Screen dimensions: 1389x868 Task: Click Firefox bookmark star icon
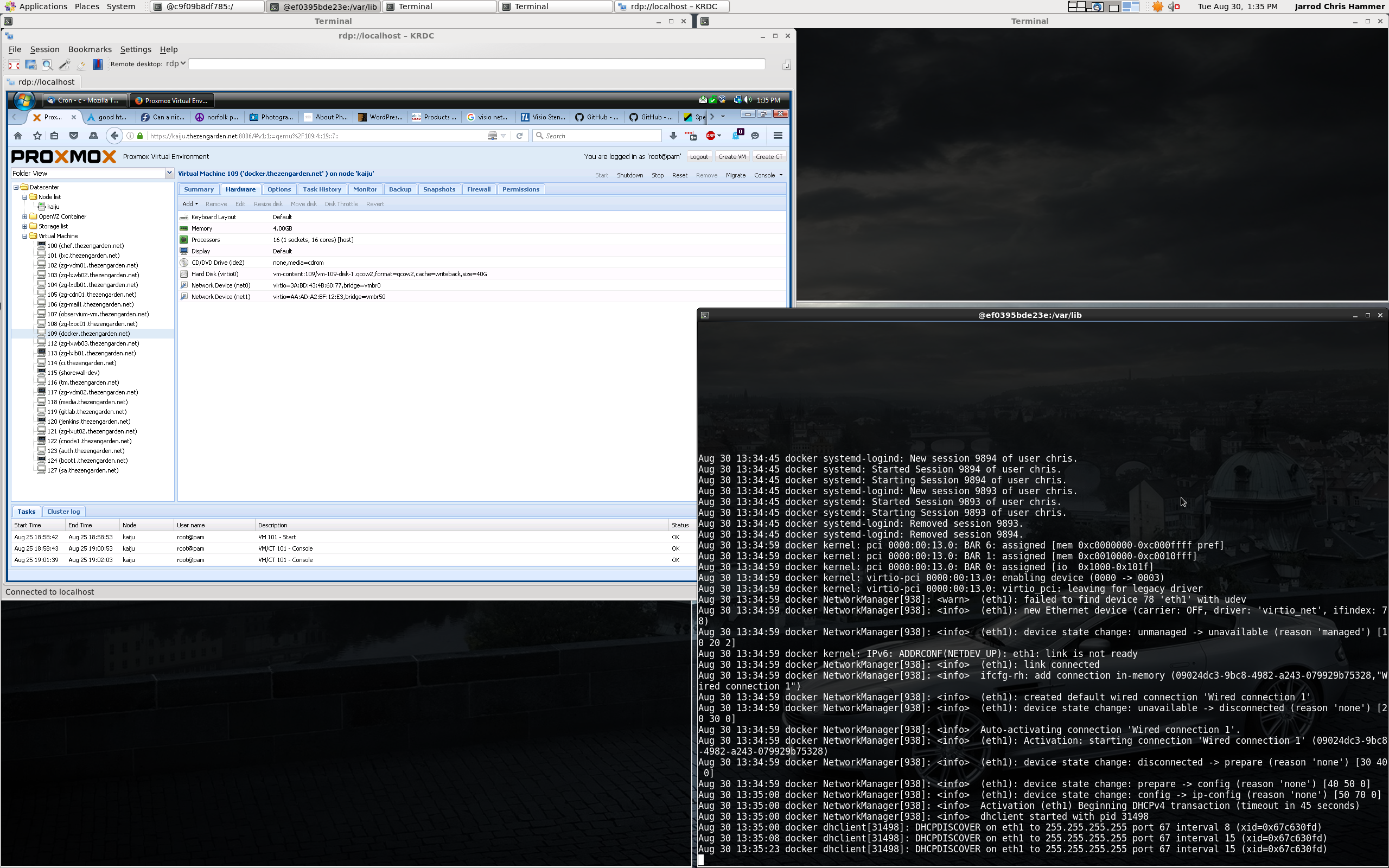[x=37, y=136]
